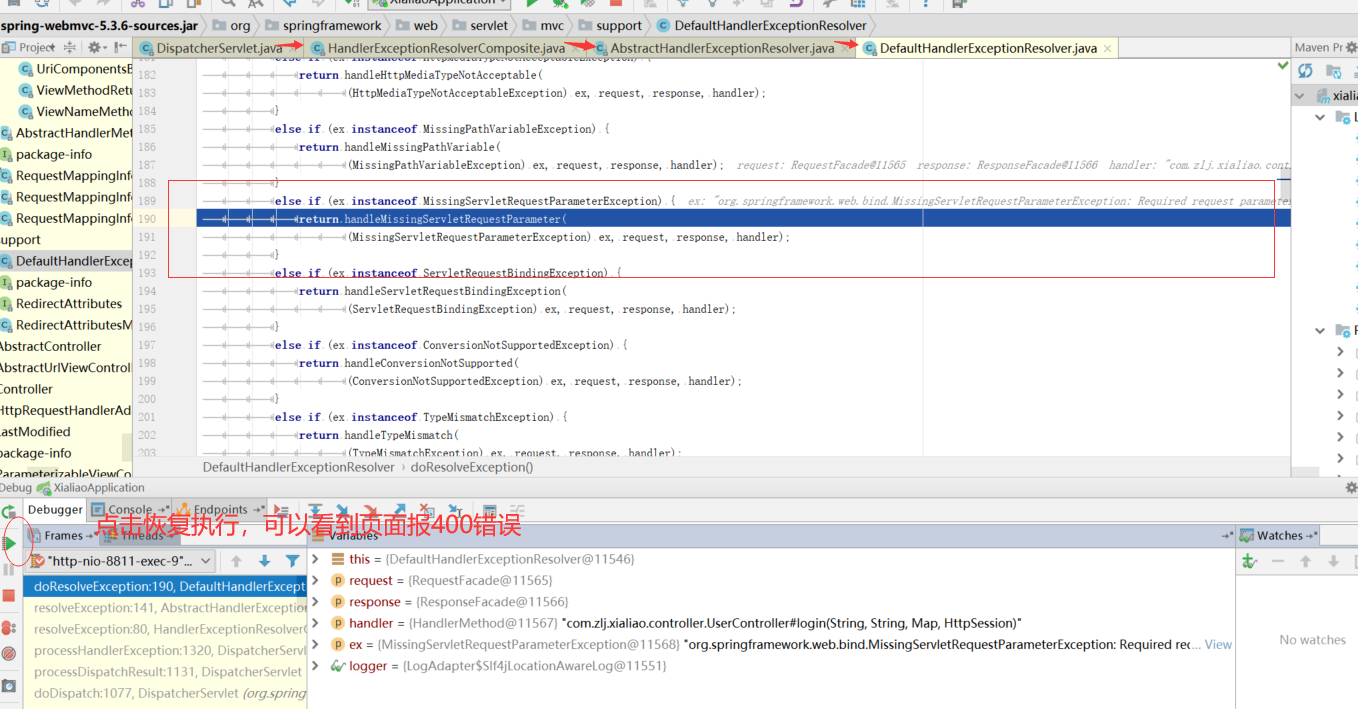The width and height of the screenshot is (1358, 709).
Task: Open Project view dropdown
Action: click(31, 47)
